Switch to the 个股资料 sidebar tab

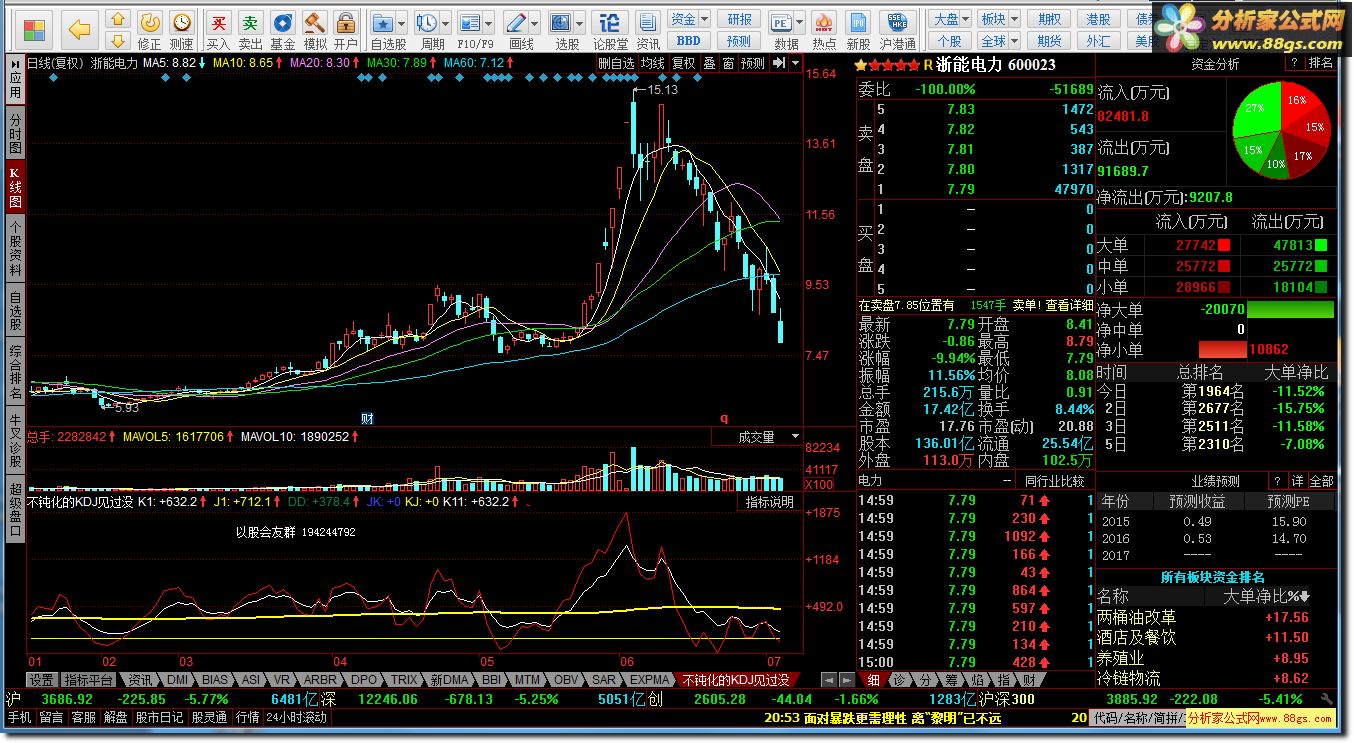pyautogui.click(x=15, y=249)
